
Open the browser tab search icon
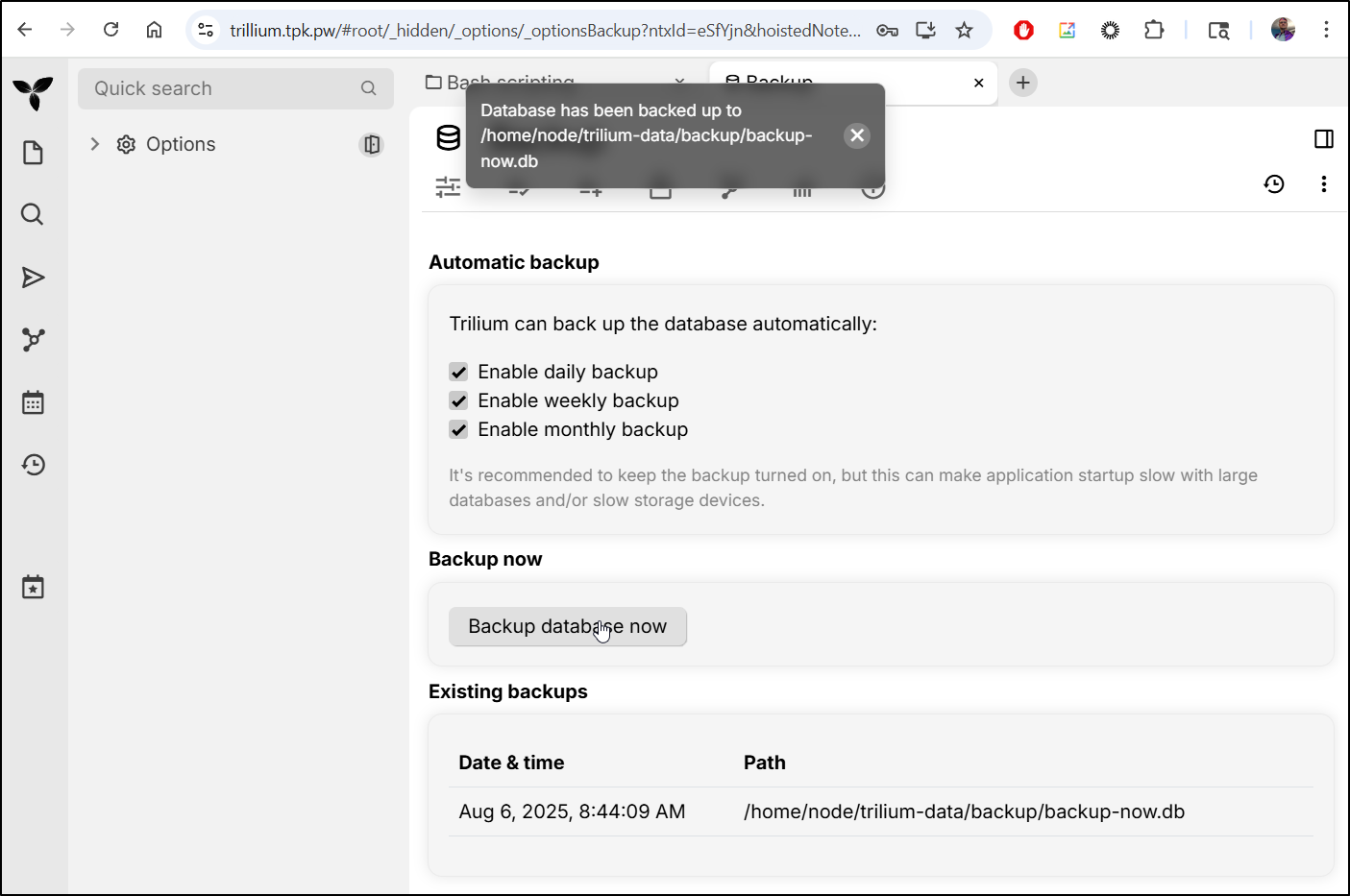point(1218,31)
